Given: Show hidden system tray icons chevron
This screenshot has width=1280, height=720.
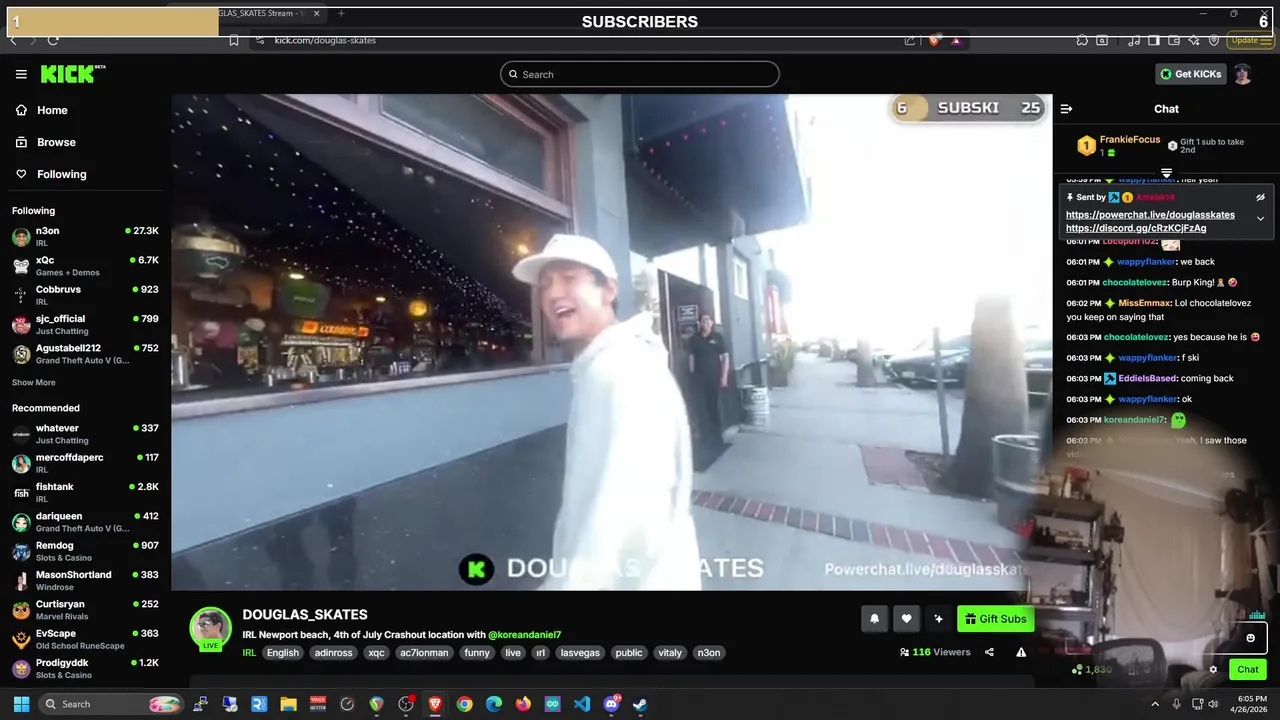Looking at the screenshot, I should pyautogui.click(x=1155, y=704).
